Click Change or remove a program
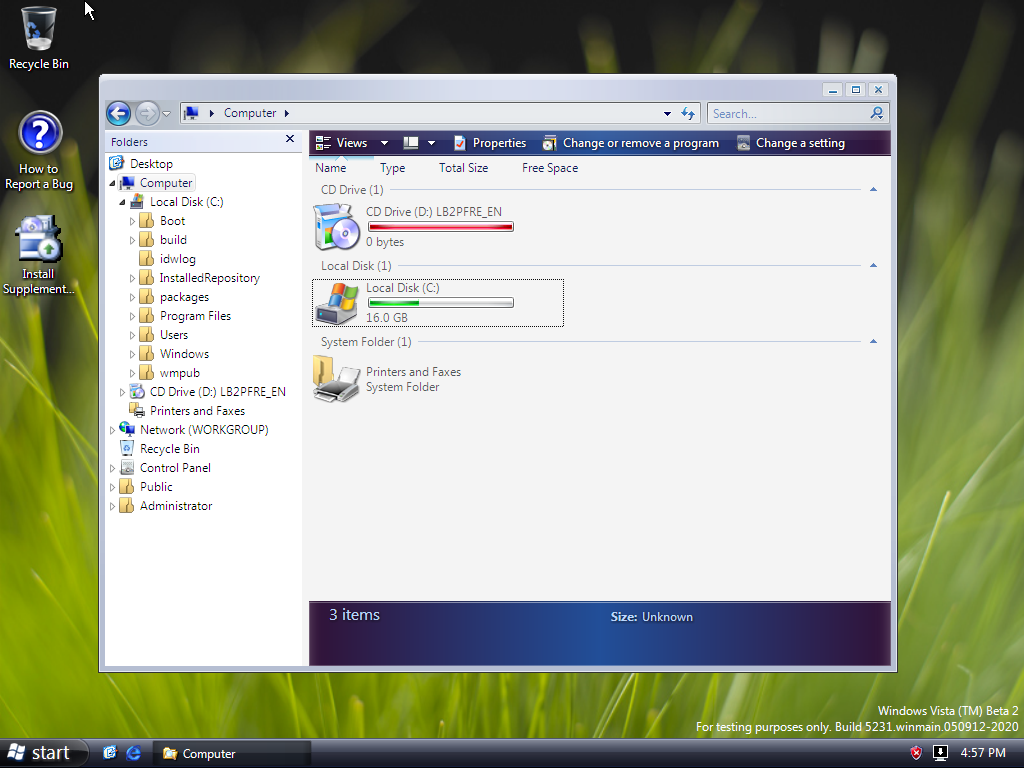 click(x=630, y=143)
